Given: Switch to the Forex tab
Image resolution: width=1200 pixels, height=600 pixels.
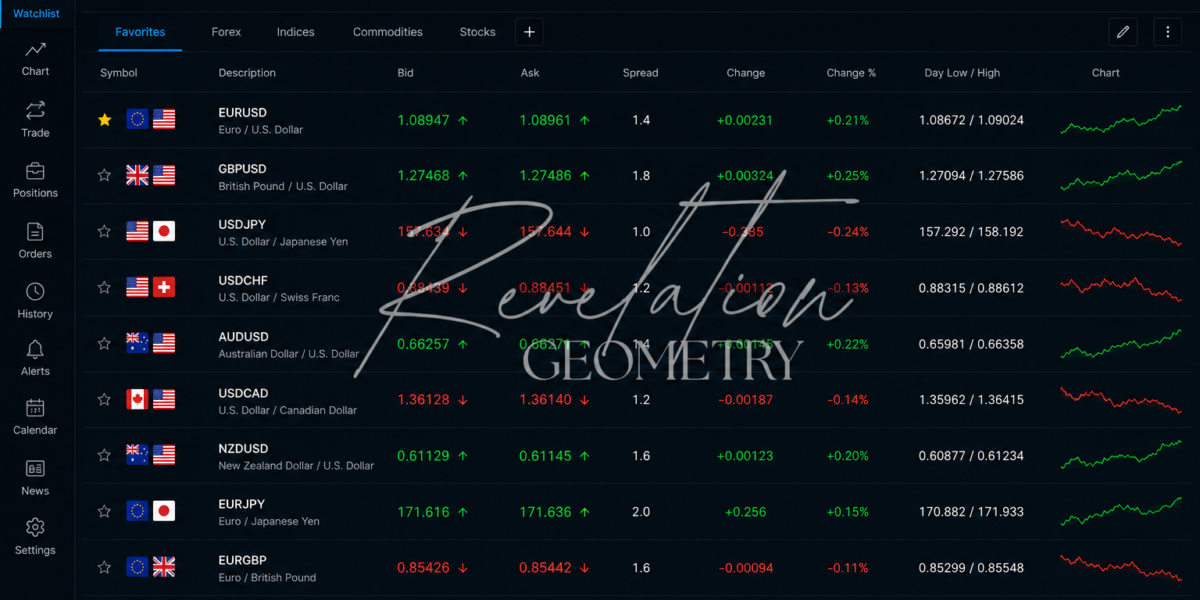Looking at the screenshot, I should point(226,32).
